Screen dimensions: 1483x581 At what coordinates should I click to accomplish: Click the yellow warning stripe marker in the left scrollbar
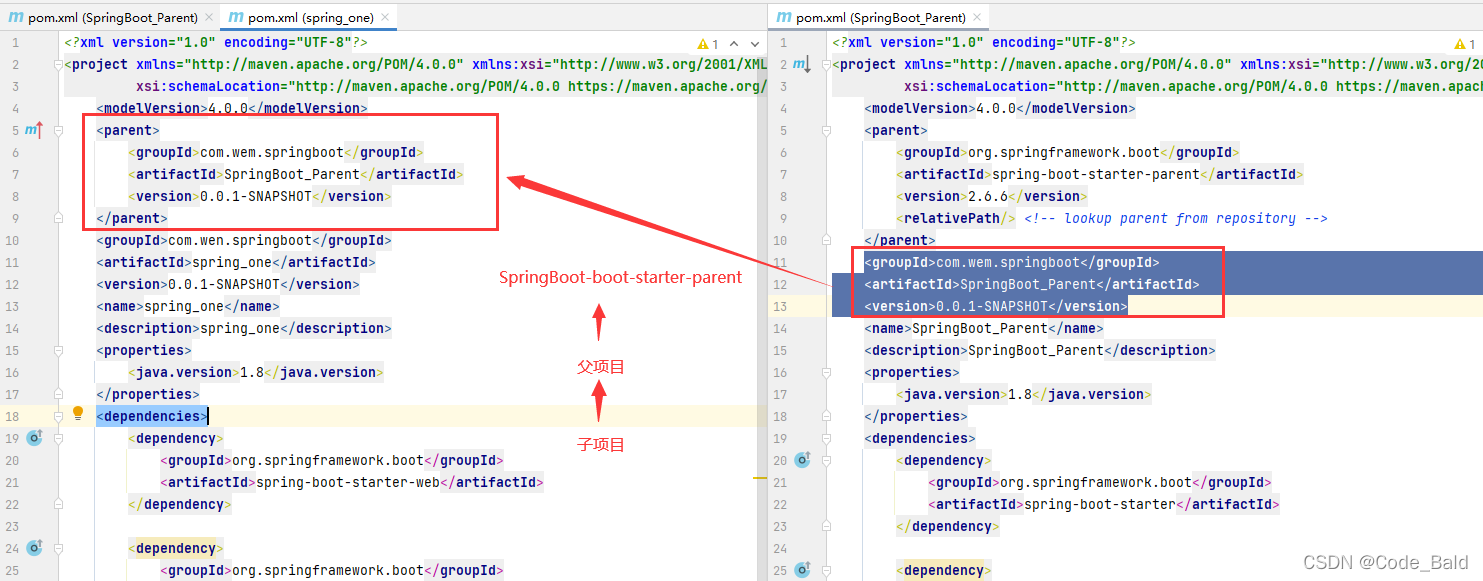759,479
